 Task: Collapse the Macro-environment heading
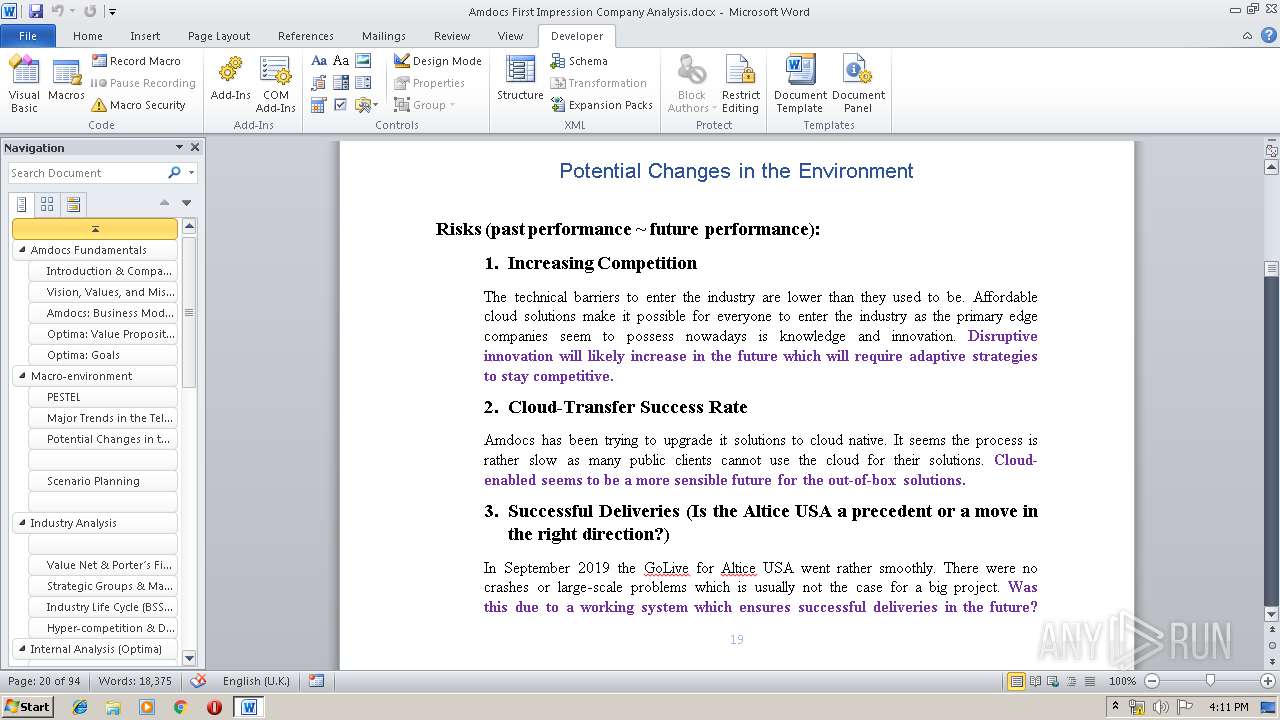[23, 376]
